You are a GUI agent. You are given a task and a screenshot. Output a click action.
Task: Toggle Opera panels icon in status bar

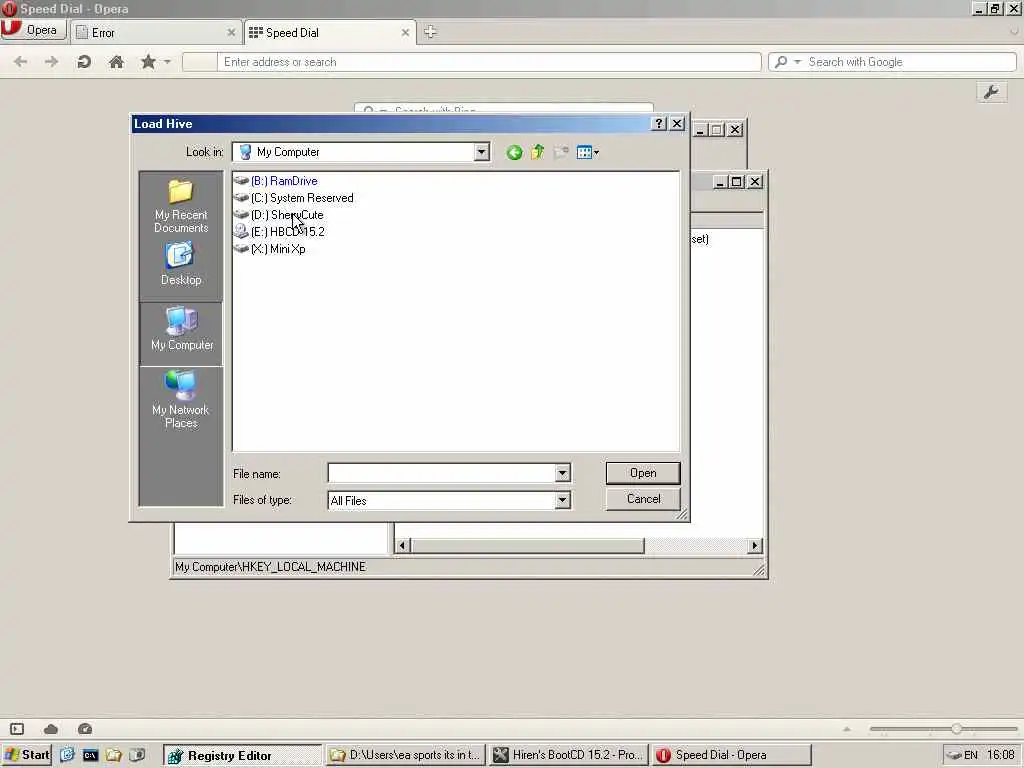(x=17, y=729)
